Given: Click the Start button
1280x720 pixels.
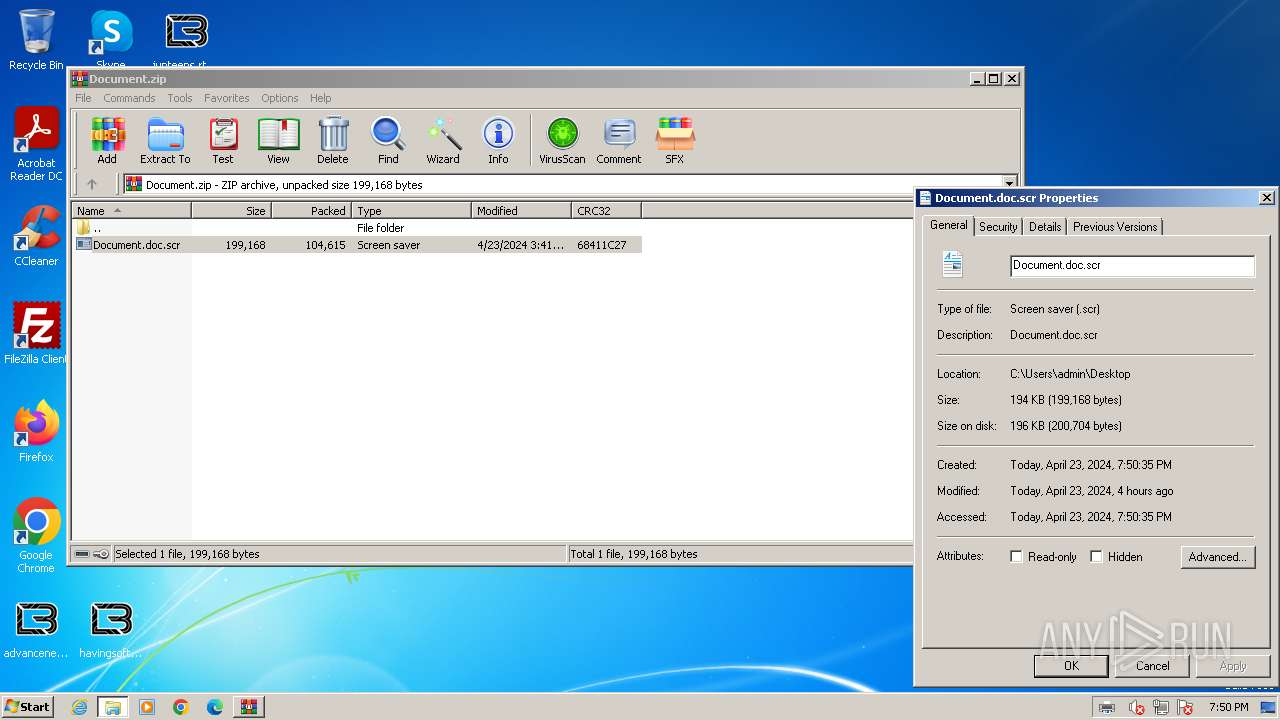Looking at the screenshot, I should click(x=27, y=707).
